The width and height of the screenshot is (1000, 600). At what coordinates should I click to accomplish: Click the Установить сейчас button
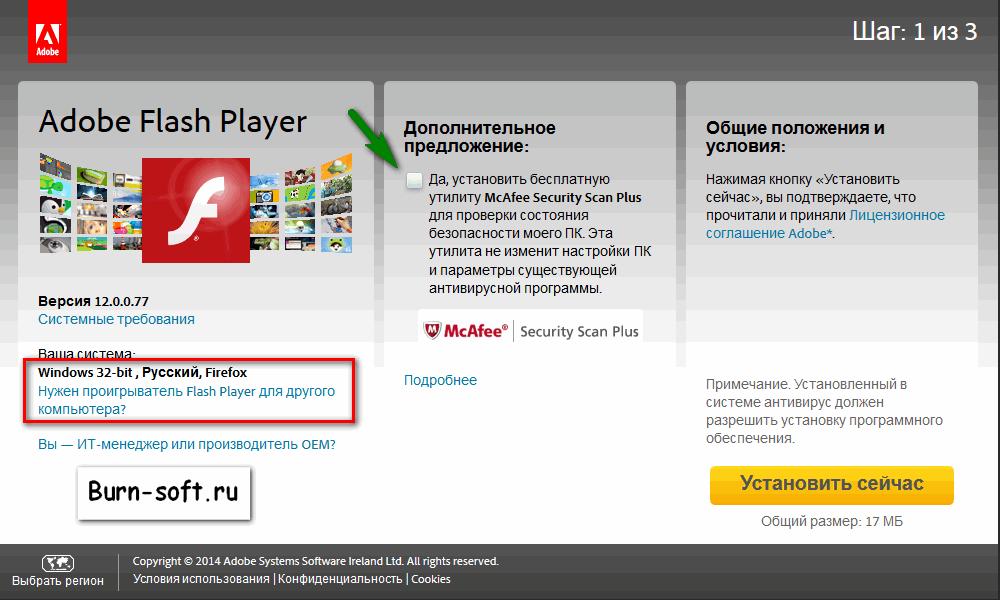[x=832, y=485]
